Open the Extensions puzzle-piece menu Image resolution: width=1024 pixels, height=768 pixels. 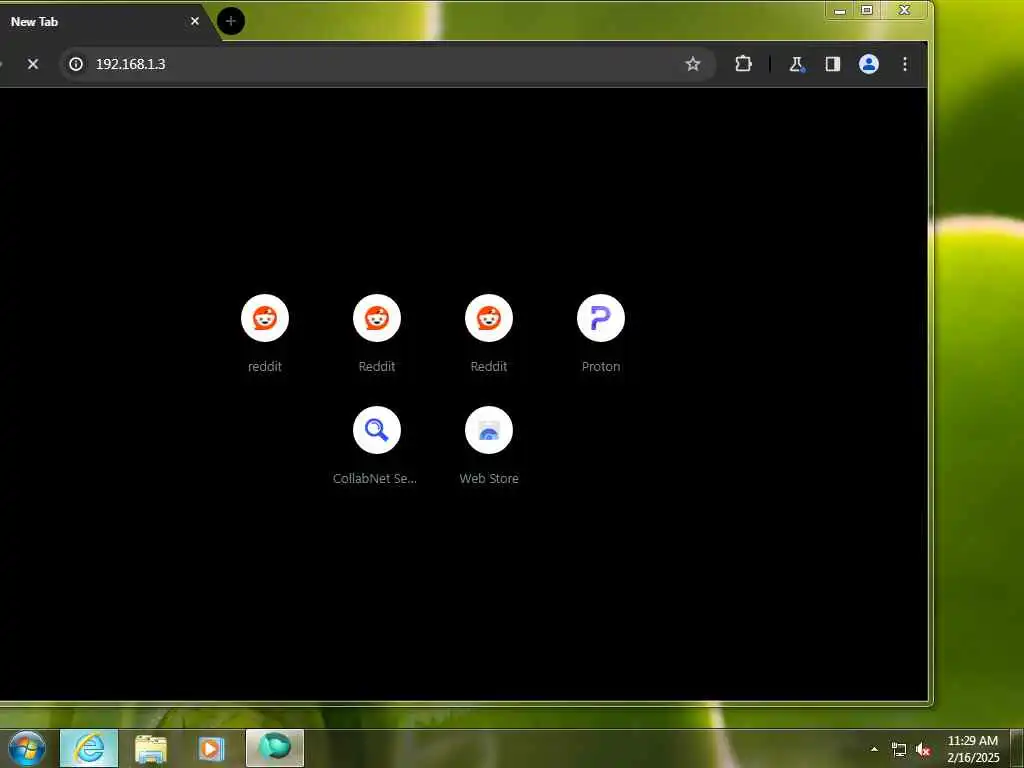743,64
